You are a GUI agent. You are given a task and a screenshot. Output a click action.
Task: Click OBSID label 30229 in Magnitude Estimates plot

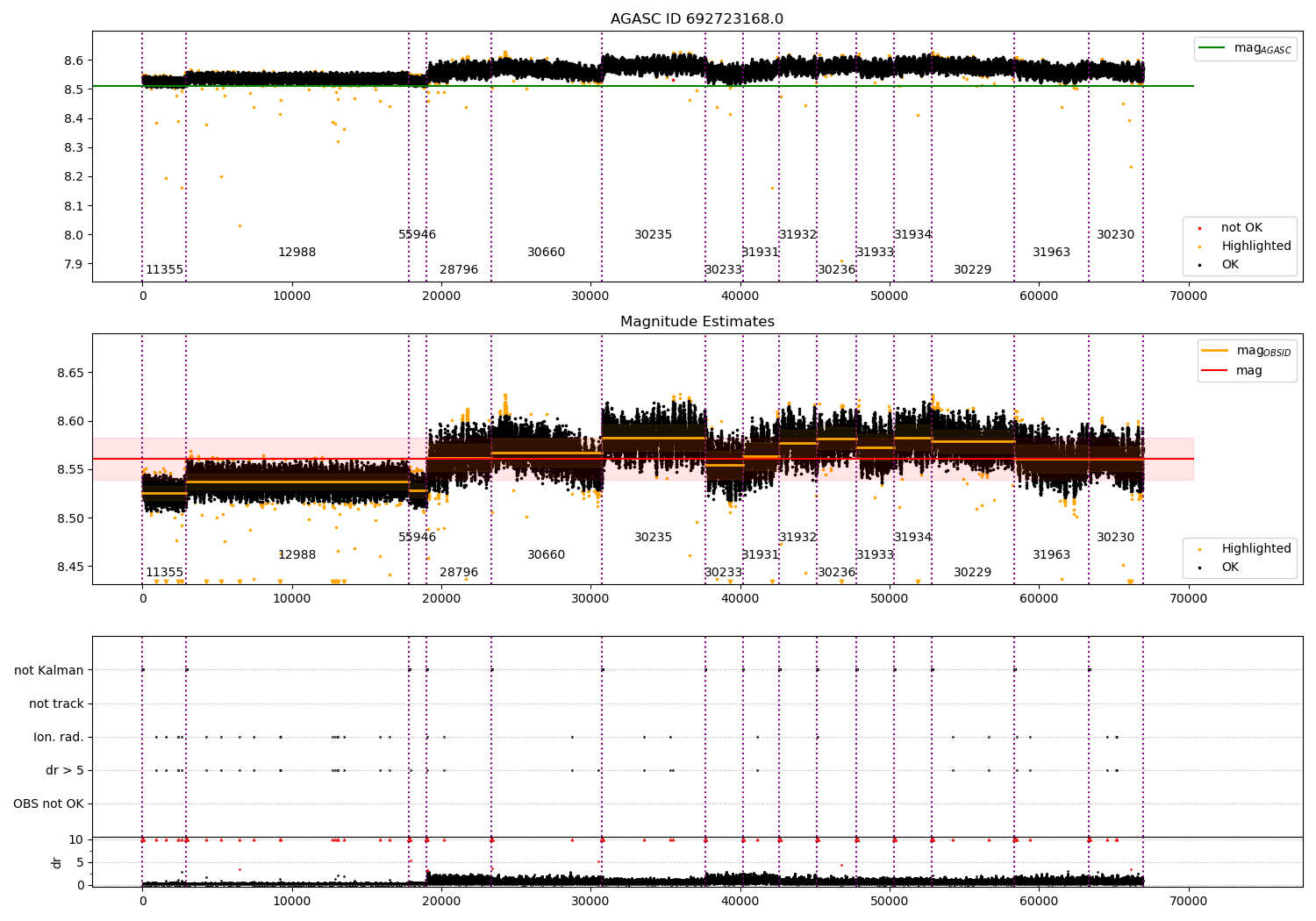[973, 573]
